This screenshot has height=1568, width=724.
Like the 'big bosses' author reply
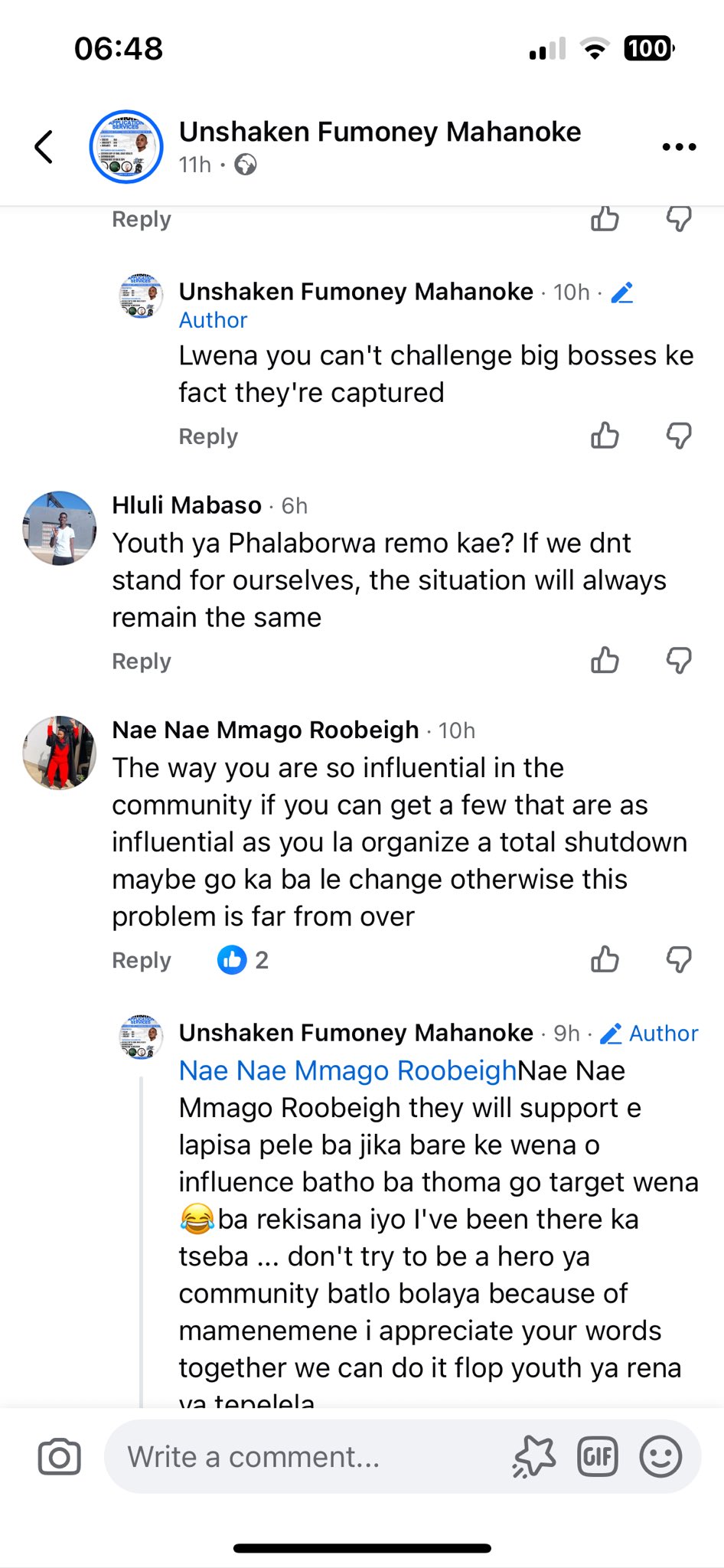tap(605, 436)
